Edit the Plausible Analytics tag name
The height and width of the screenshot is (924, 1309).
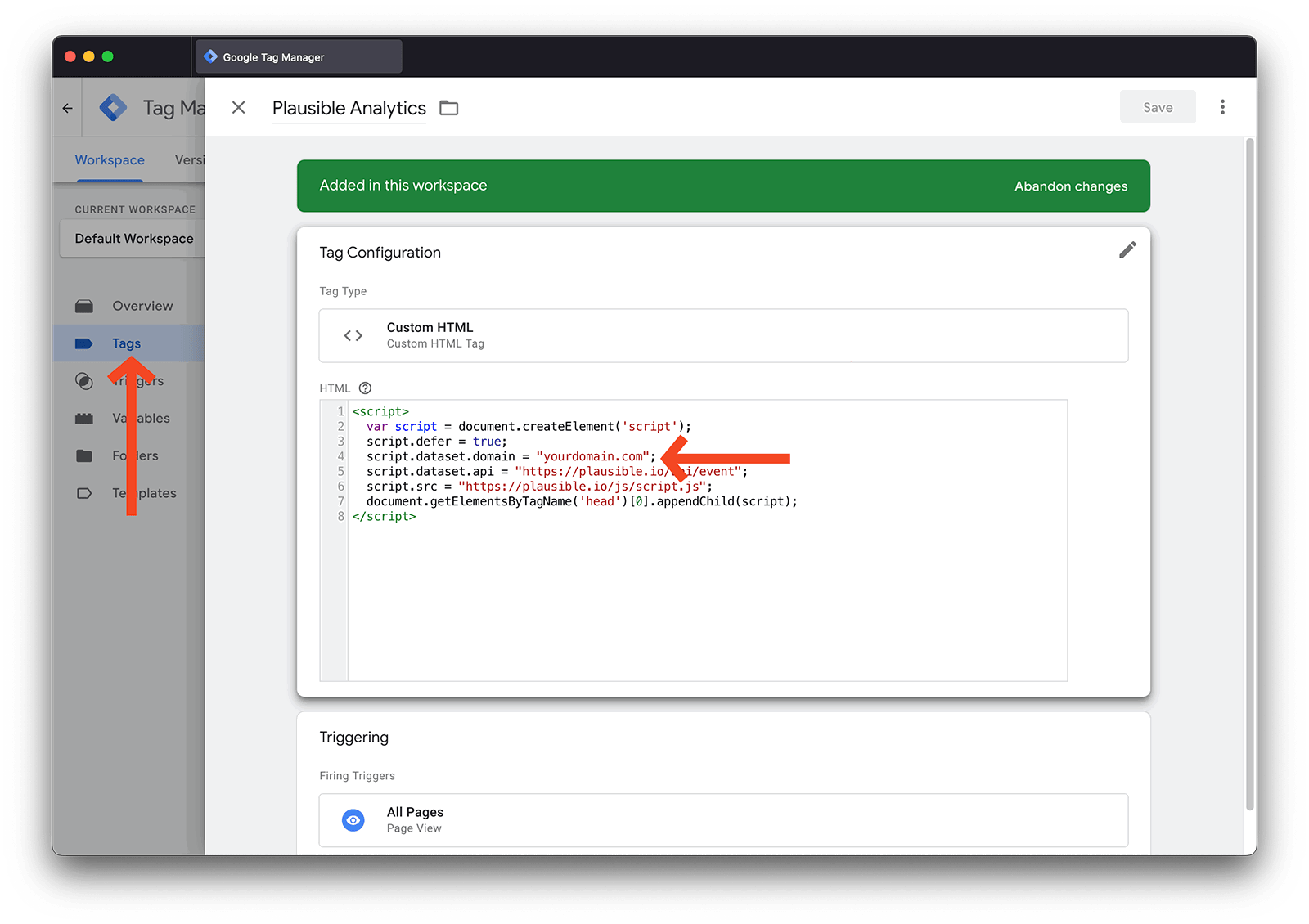point(349,108)
